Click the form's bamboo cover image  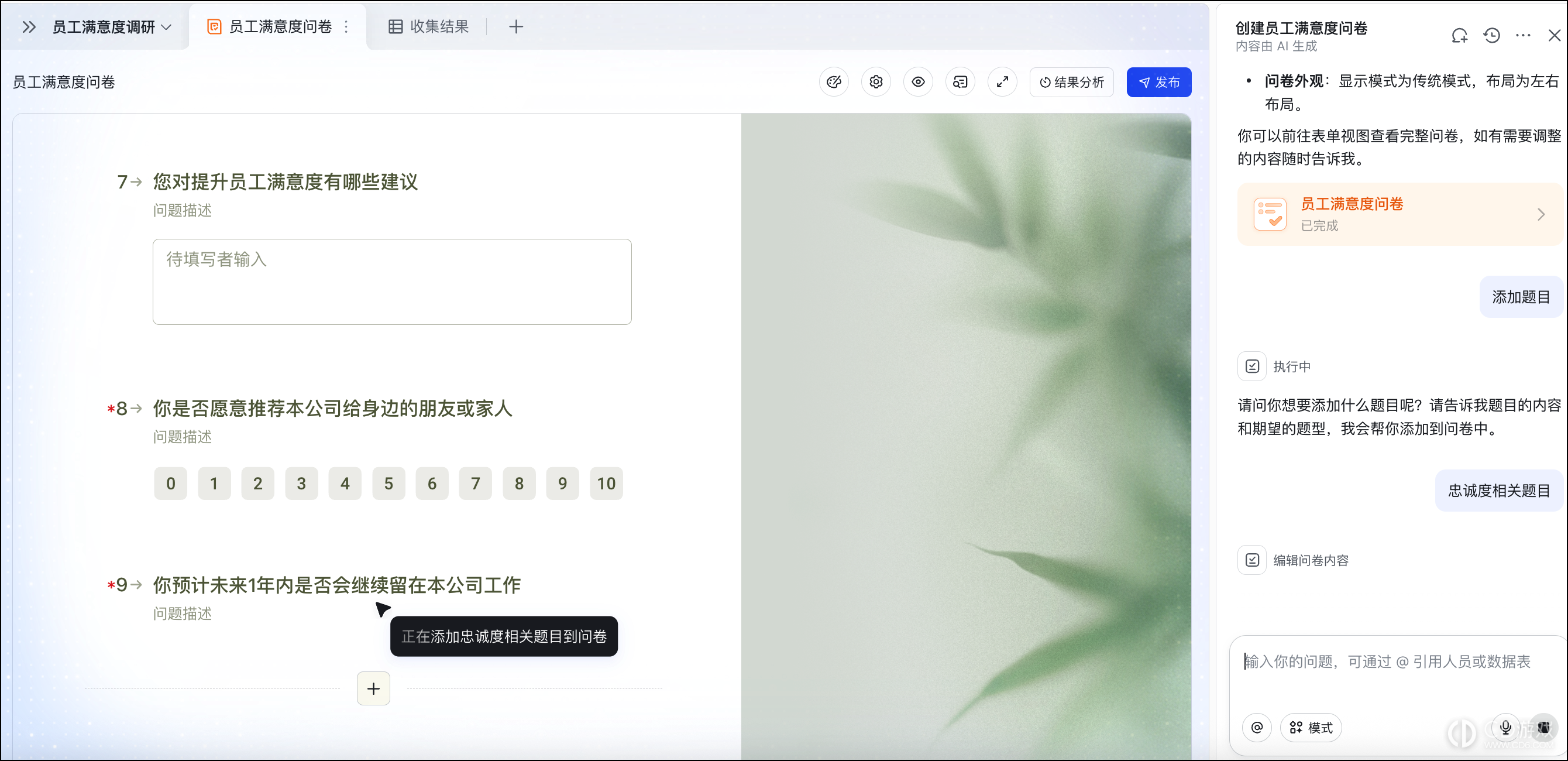[x=966, y=436]
